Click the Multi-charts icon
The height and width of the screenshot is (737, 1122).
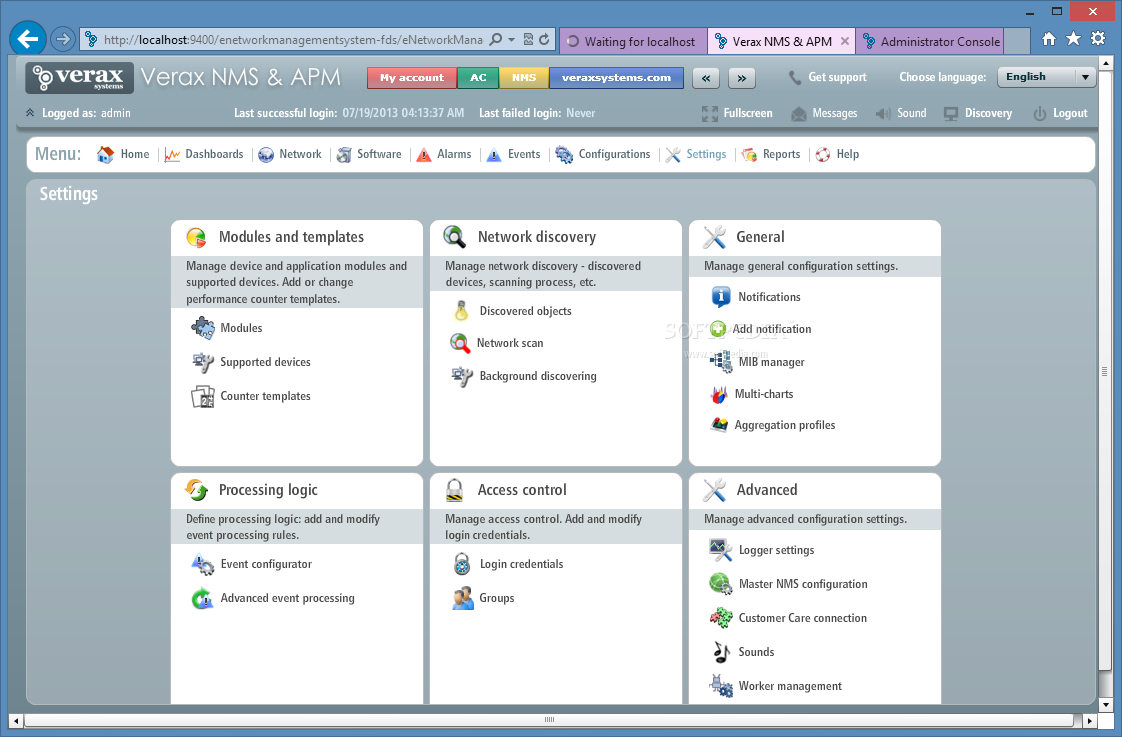(718, 394)
